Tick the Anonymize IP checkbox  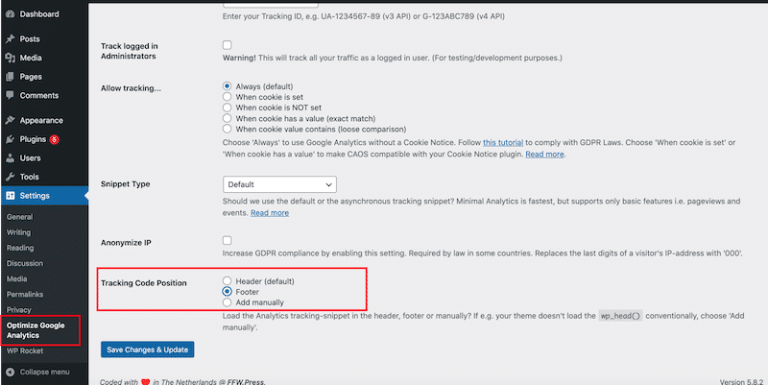coord(227,241)
